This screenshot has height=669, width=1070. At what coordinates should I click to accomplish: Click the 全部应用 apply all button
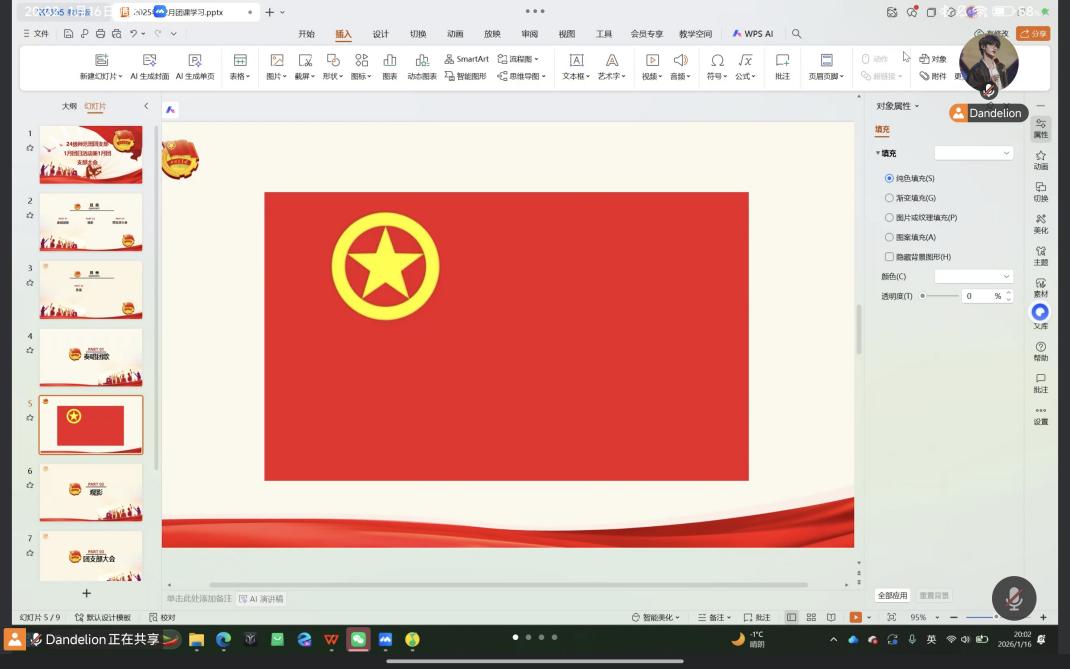pos(893,595)
